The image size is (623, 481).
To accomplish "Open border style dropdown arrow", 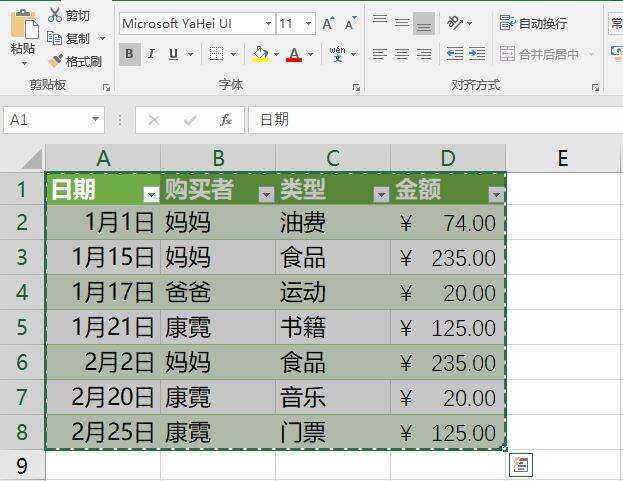I will (234, 54).
